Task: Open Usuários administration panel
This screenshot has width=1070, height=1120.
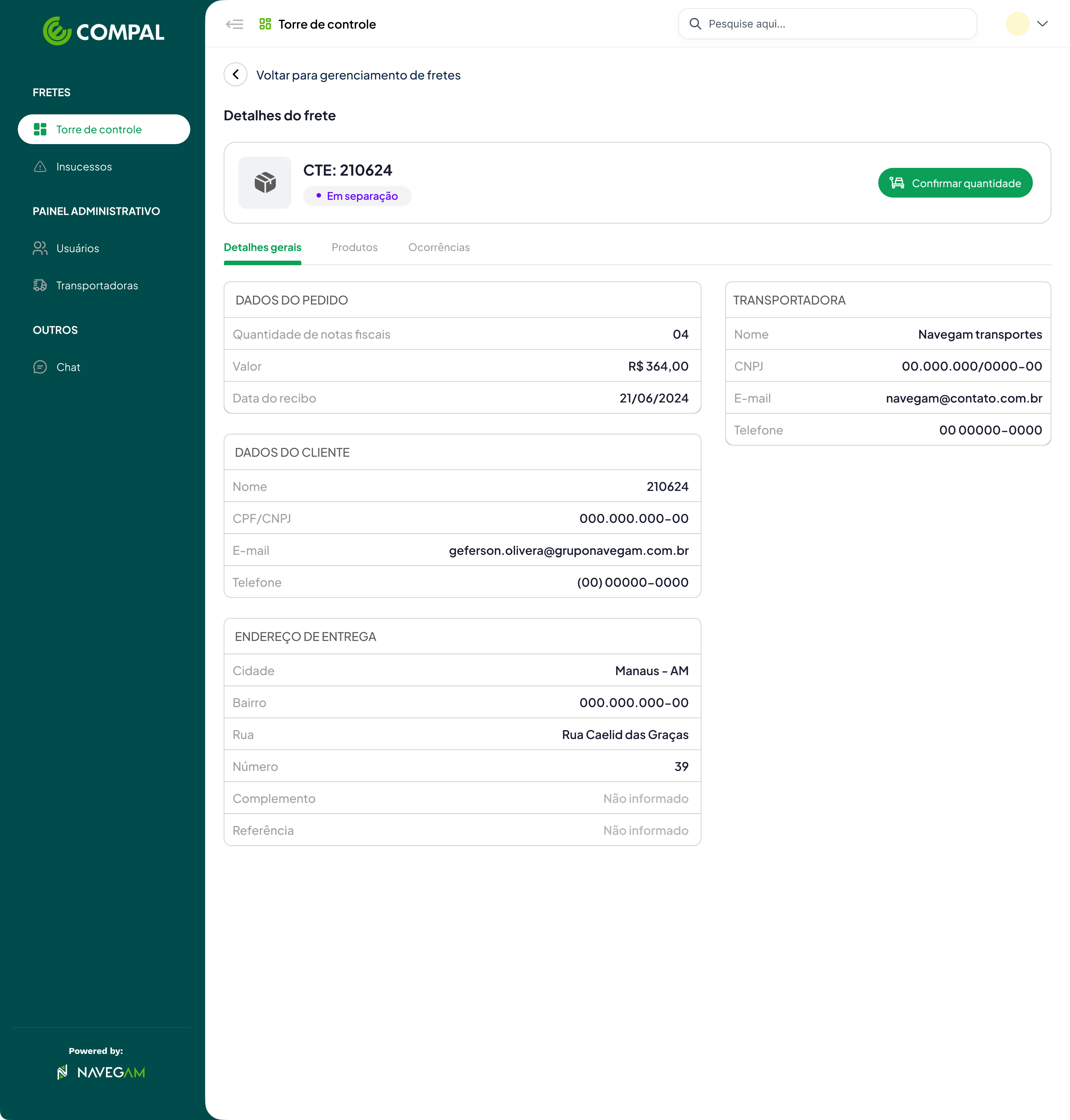Action: click(77, 248)
